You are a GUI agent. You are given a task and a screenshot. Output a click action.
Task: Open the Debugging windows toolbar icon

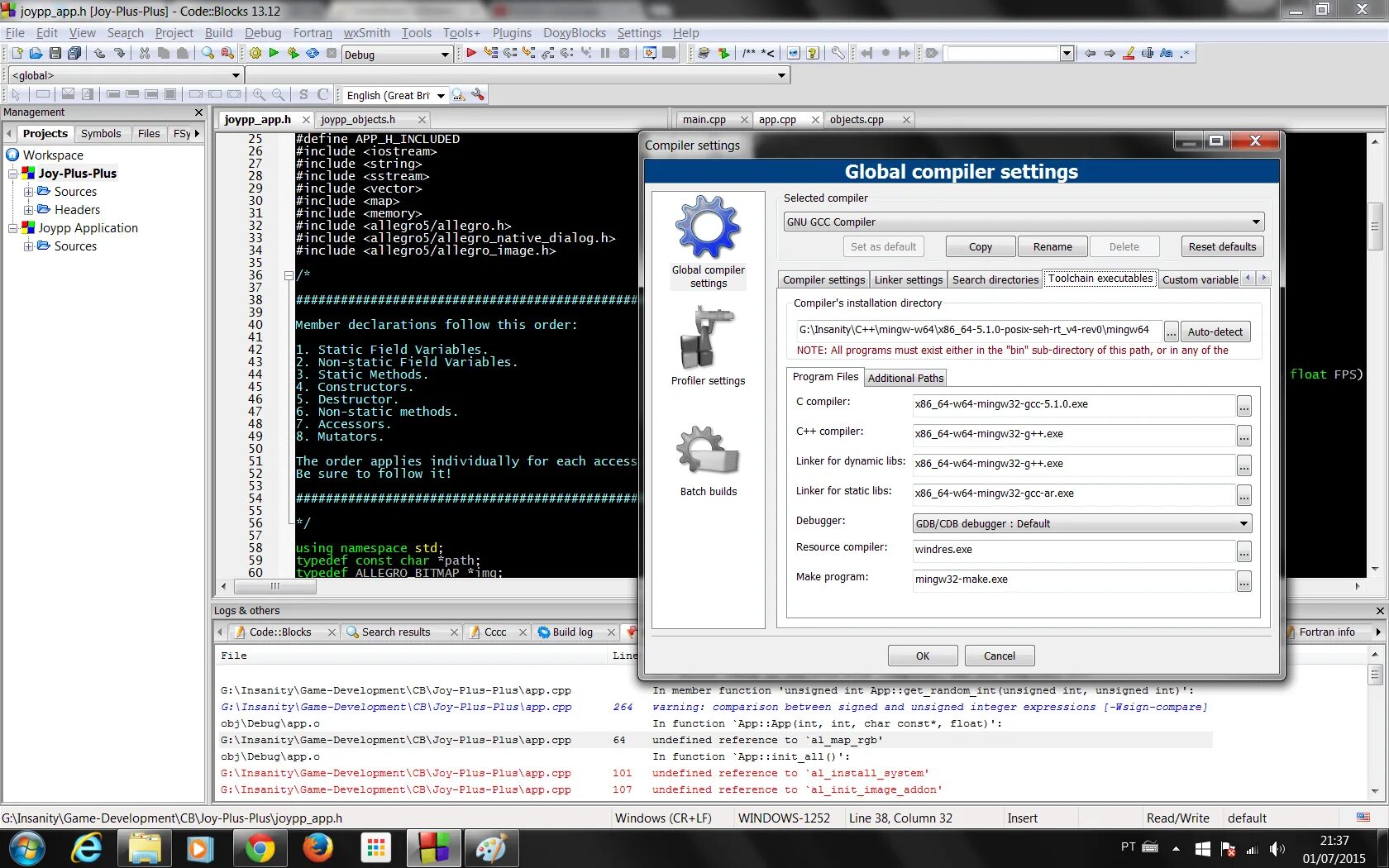pos(650,54)
